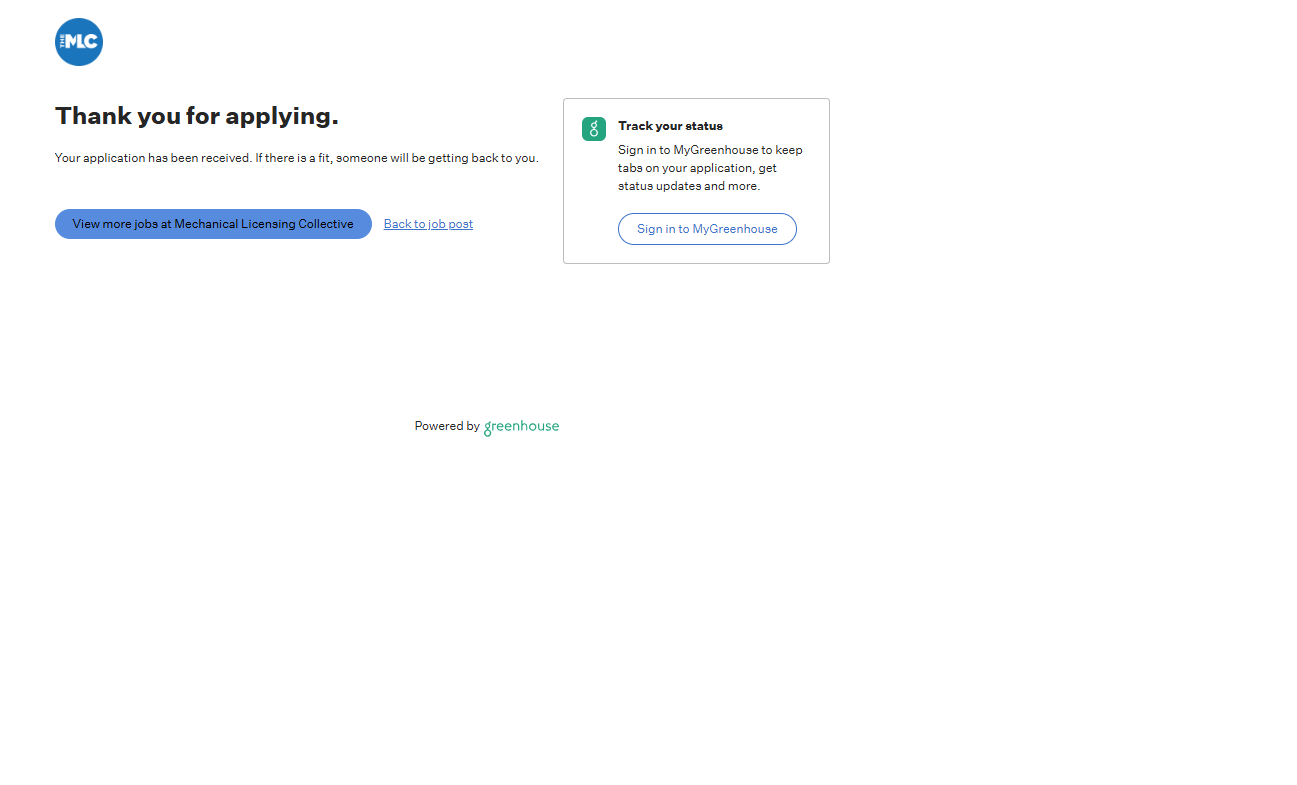Click the greenhouse wordmark in the footer

point(521,426)
